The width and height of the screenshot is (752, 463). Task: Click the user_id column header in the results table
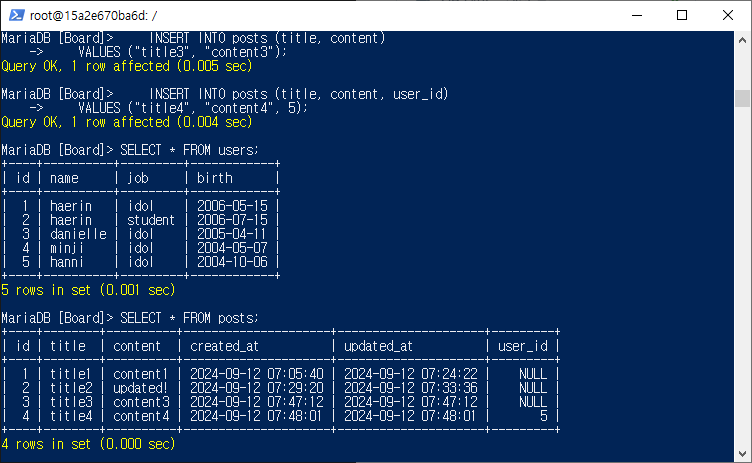pyautogui.click(x=522, y=346)
